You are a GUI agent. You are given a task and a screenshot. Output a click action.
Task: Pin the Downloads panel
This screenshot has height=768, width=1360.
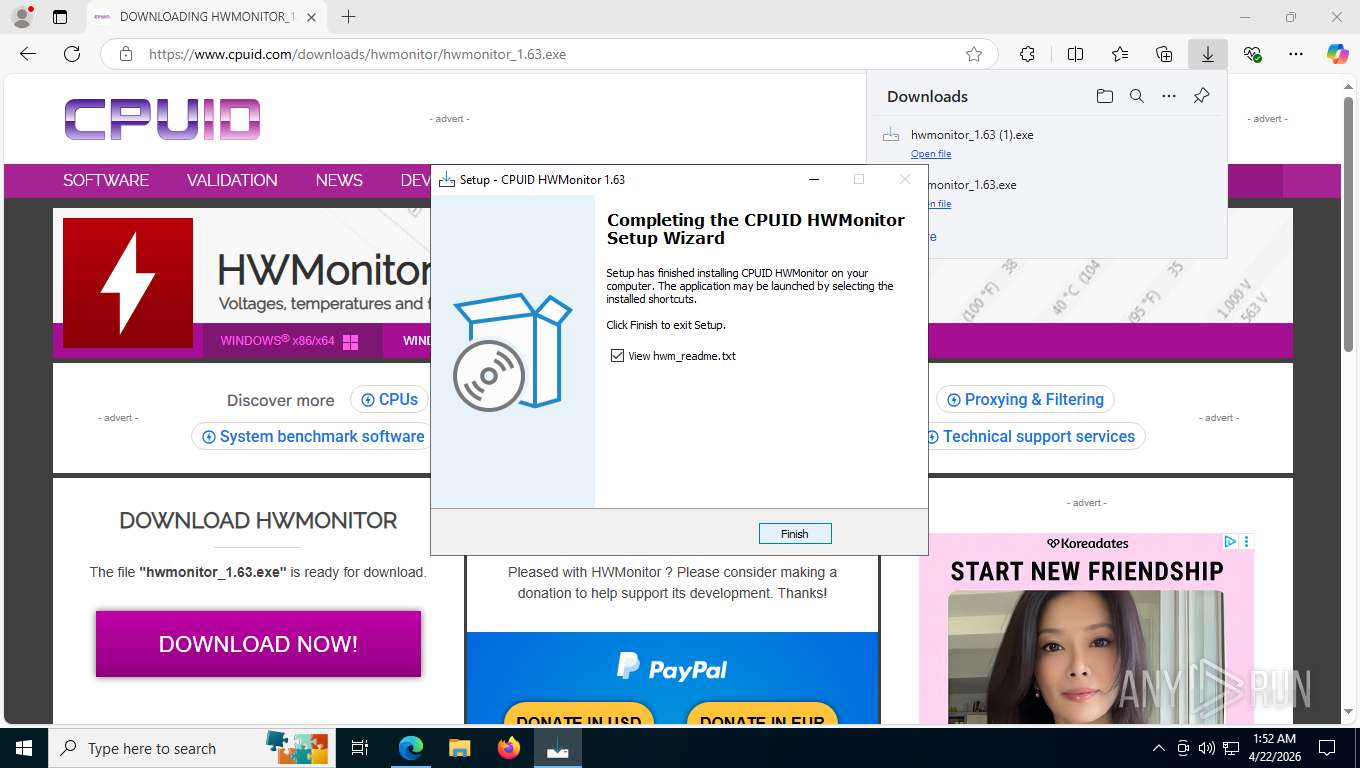tap(1202, 96)
